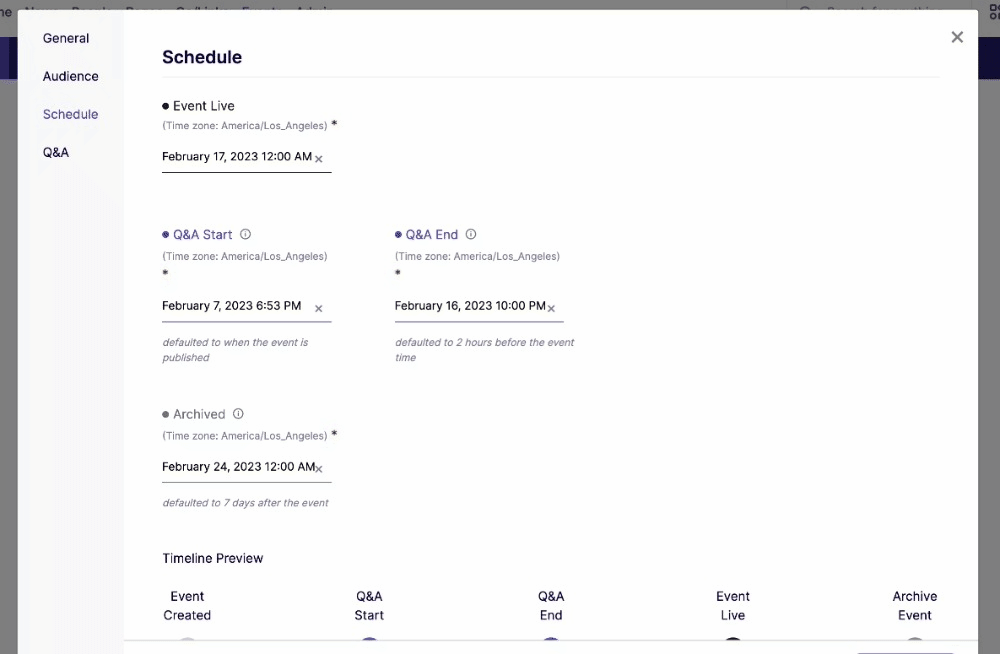This screenshot has height=654, width=1000.
Task: Click the Event Live label
Action: [x=203, y=106]
